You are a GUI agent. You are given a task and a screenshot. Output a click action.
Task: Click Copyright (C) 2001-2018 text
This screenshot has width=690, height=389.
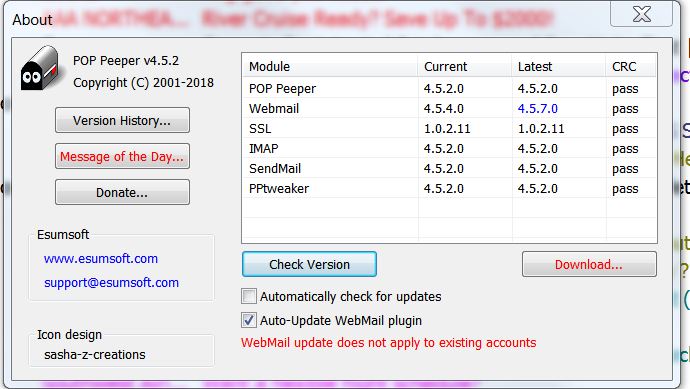click(143, 83)
